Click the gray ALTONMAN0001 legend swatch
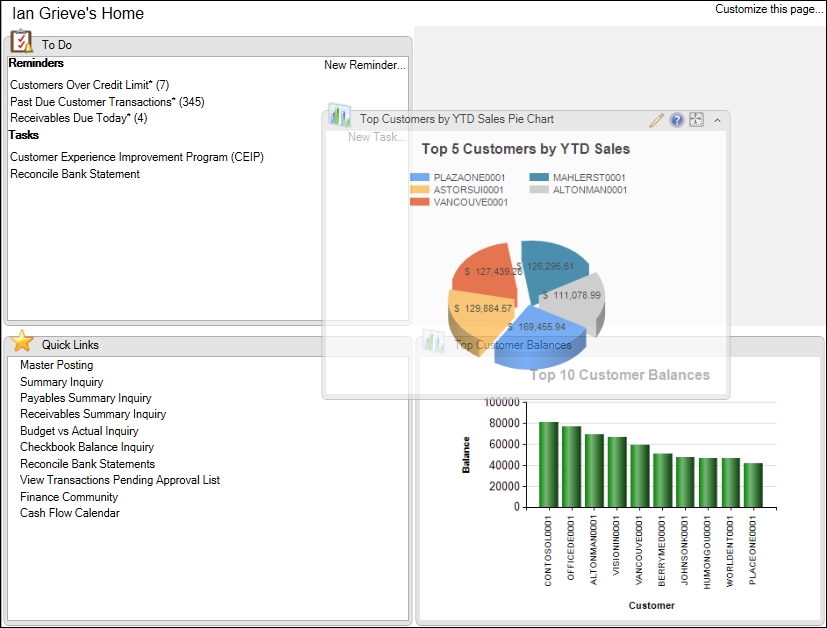 click(x=539, y=189)
